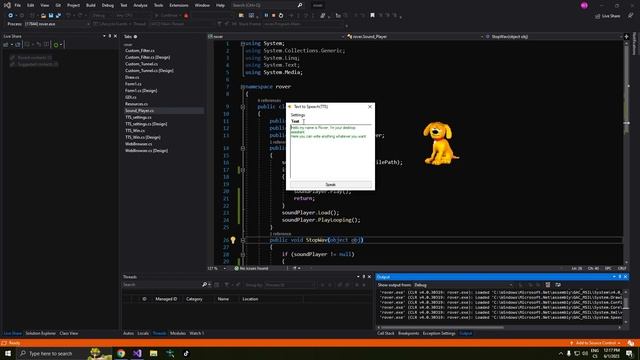Click the Clear All icon in Output panel

click(x=548, y=285)
